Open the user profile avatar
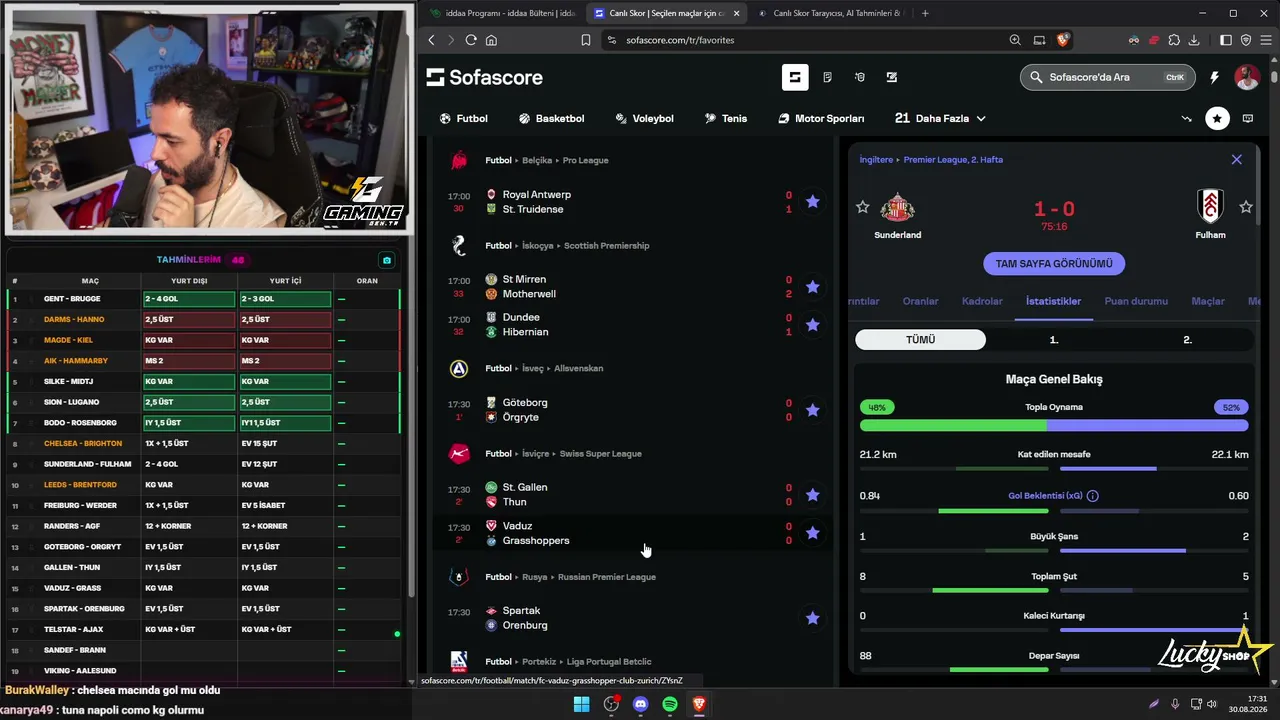The image size is (1280, 720). (1247, 77)
